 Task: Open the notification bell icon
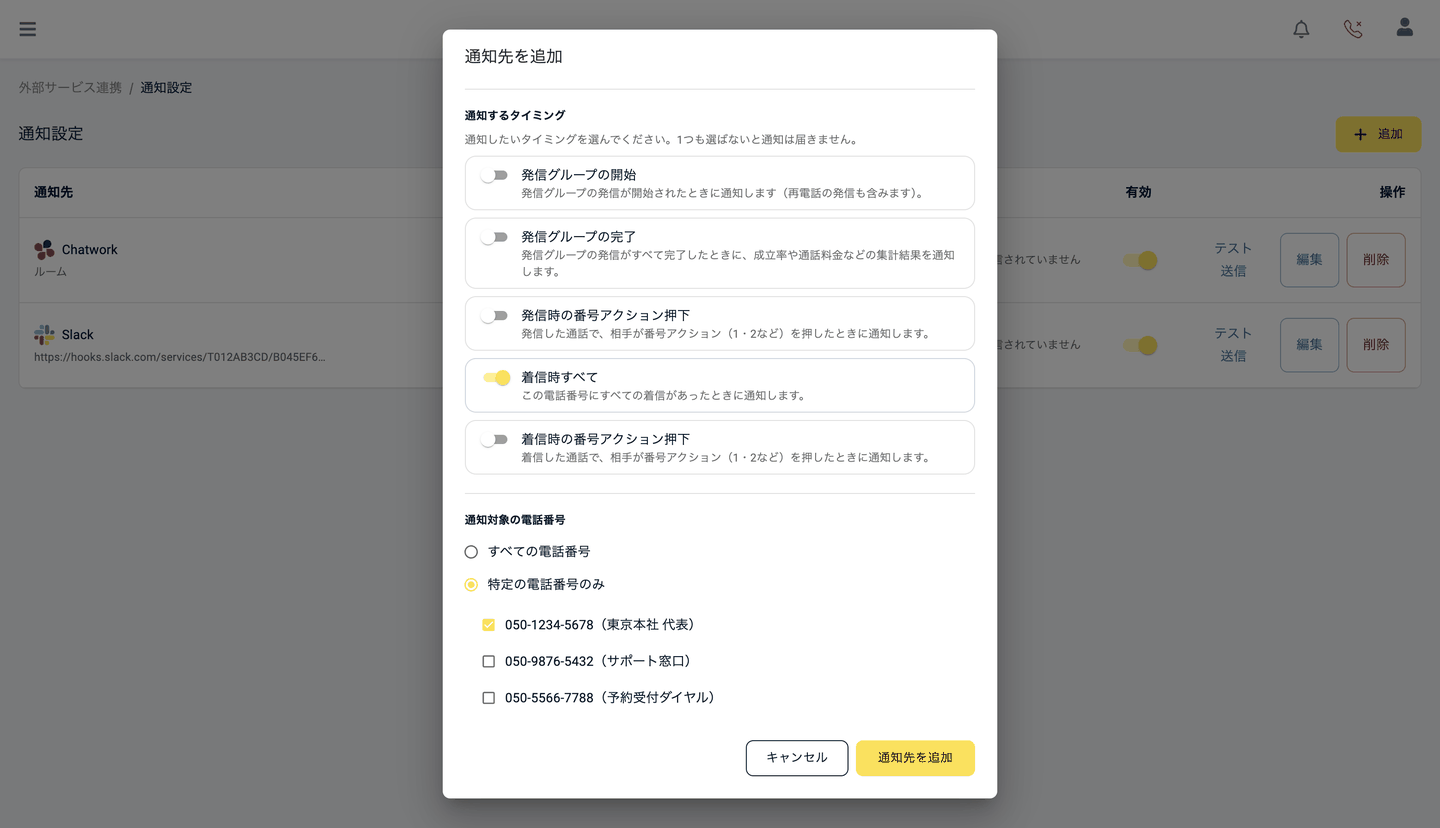[1301, 29]
